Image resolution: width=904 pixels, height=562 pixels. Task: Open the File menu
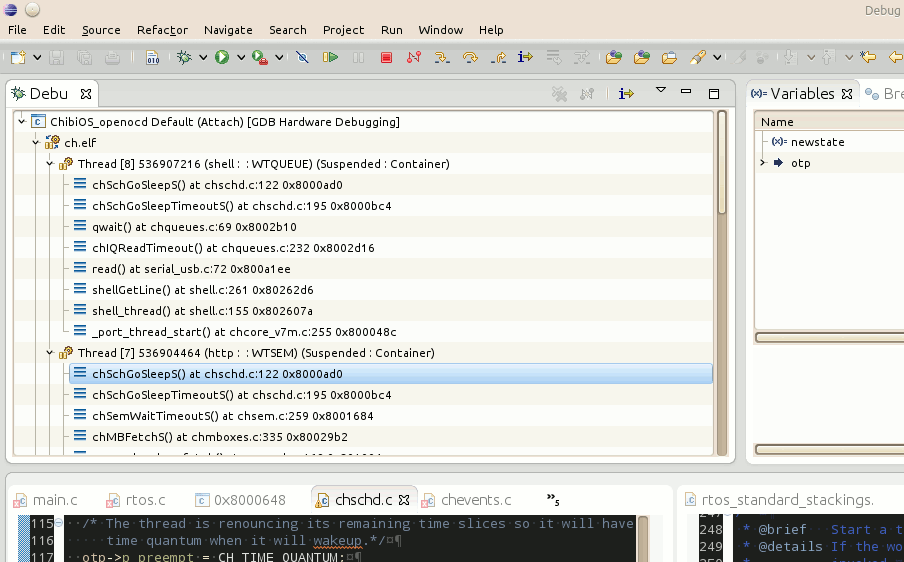pos(17,30)
